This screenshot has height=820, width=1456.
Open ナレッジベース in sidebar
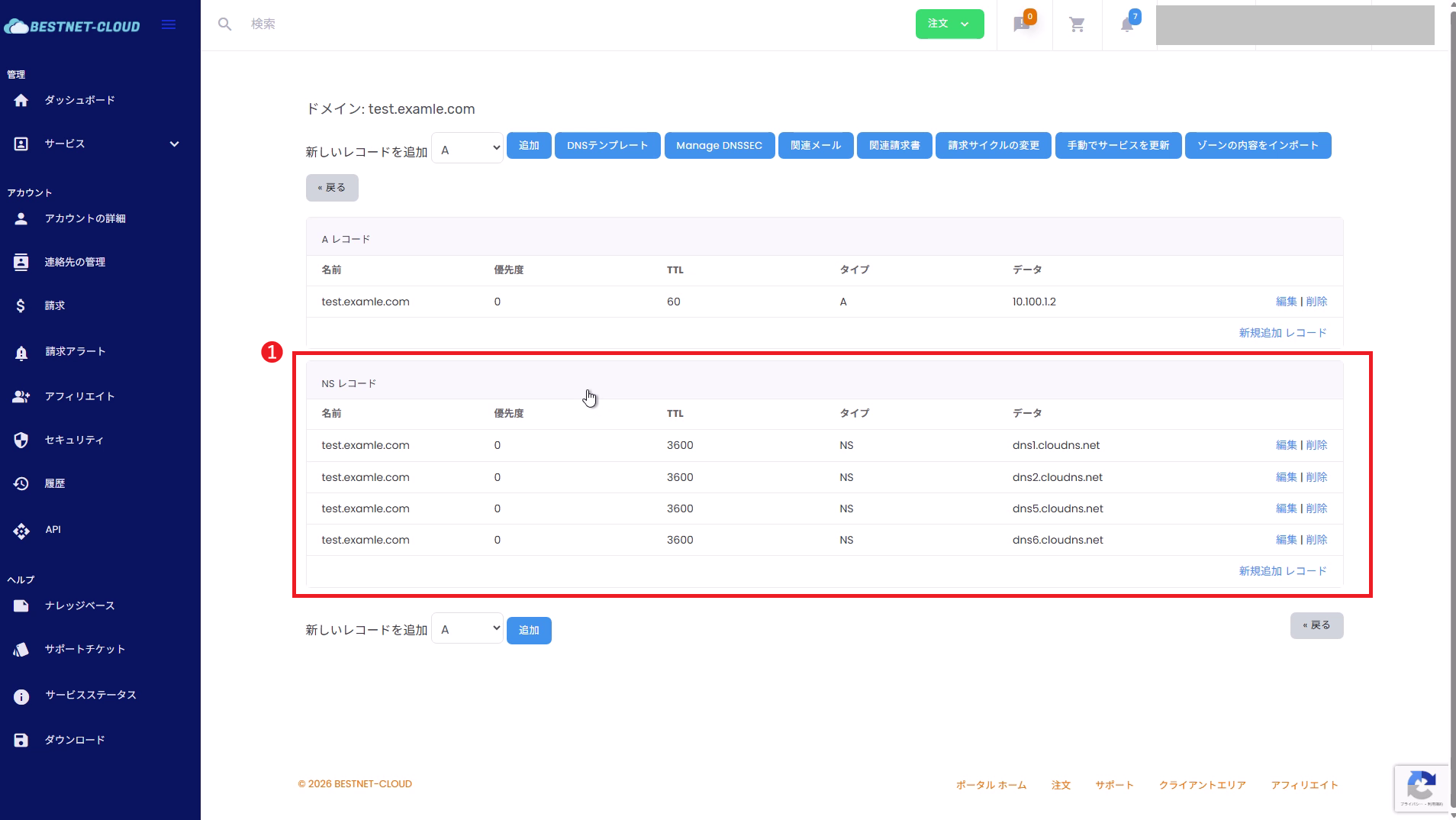point(79,606)
